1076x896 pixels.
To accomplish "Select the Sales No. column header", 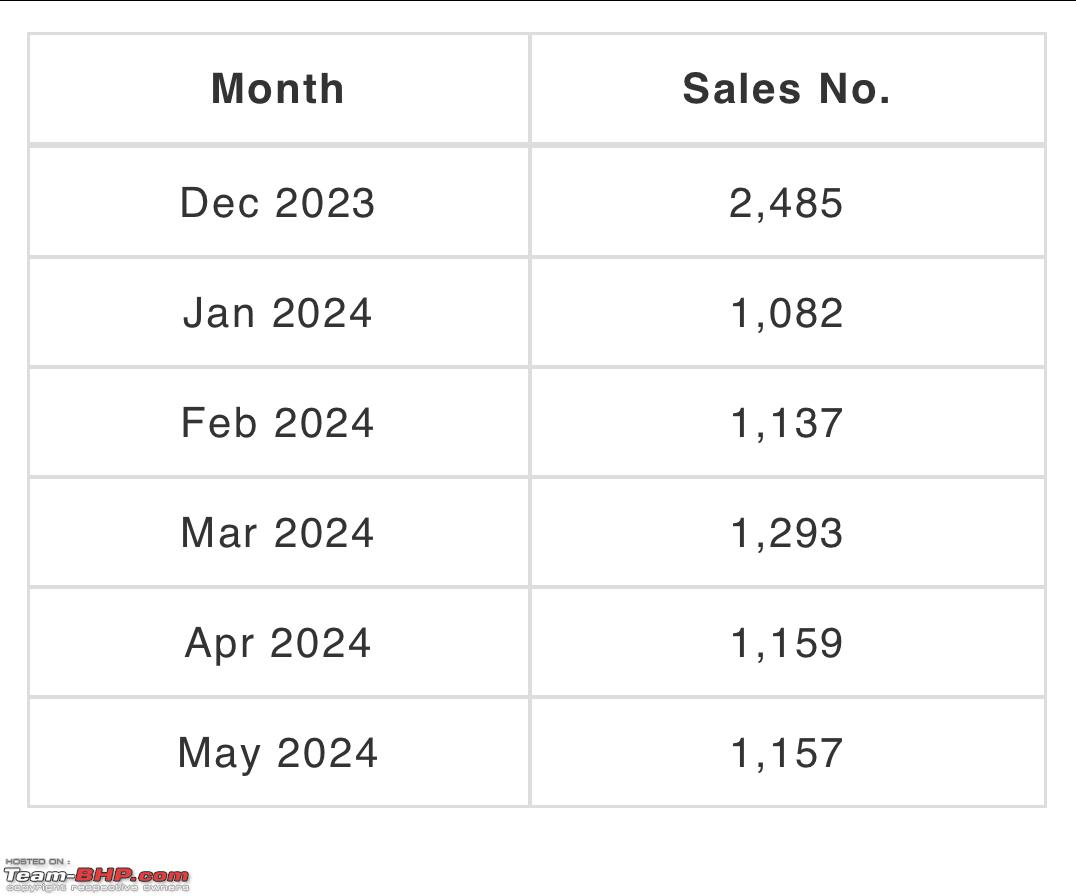I will [x=786, y=89].
